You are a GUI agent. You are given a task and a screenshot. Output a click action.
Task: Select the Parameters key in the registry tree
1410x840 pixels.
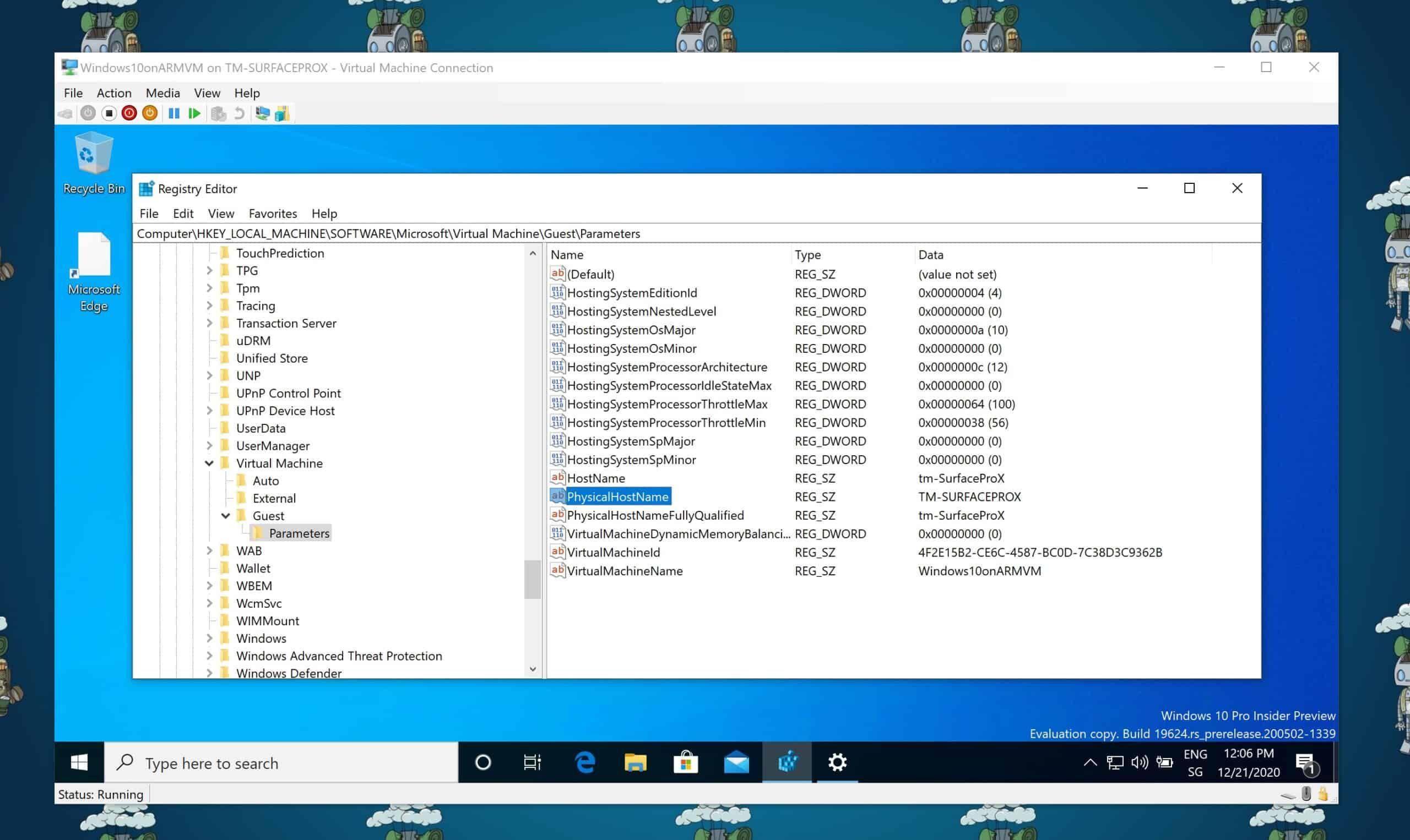[x=299, y=533]
